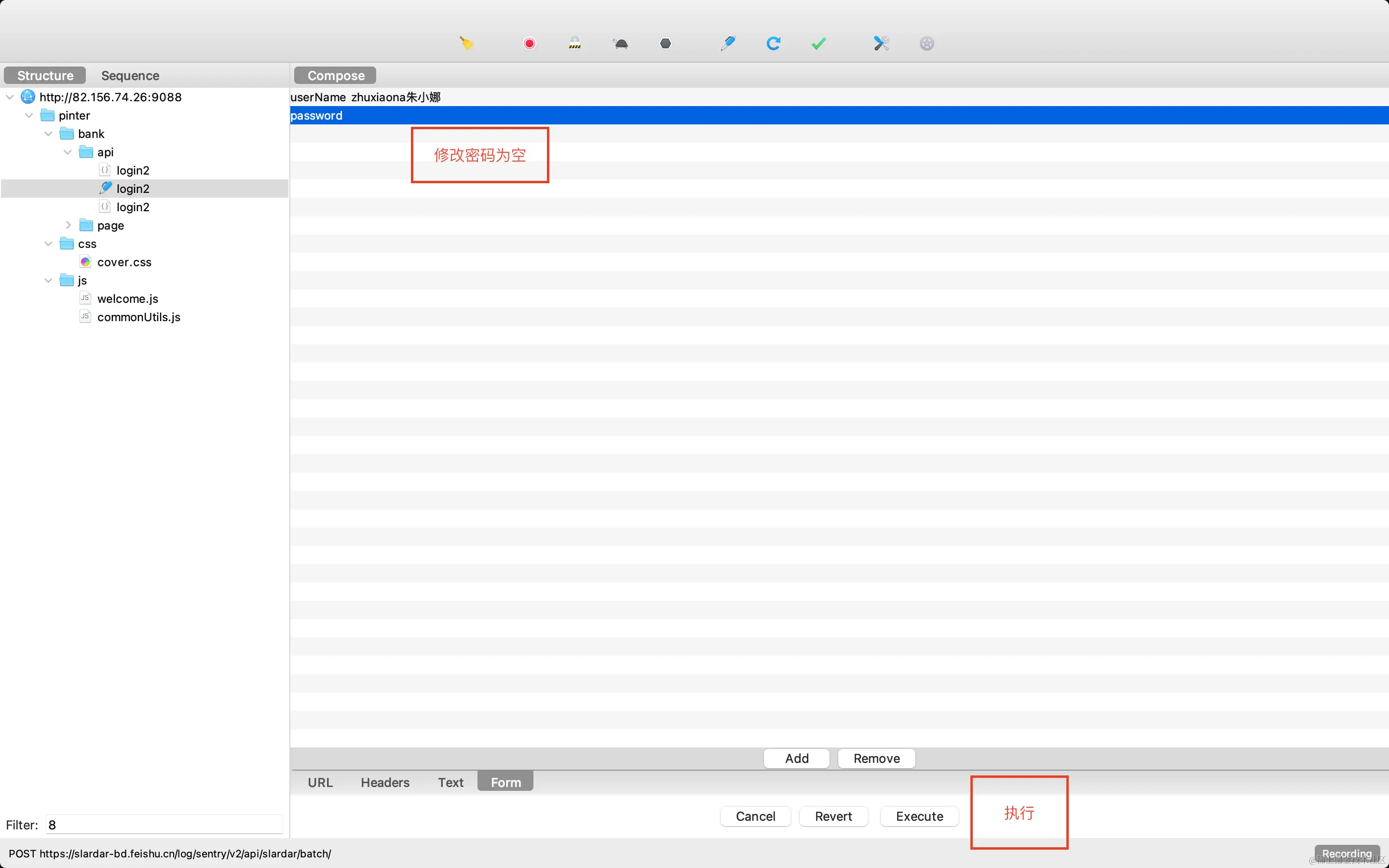Image resolution: width=1389 pixels, height=868 pixels.
Task: Click the compose pen toolbar icon
Action: point(728,43)
